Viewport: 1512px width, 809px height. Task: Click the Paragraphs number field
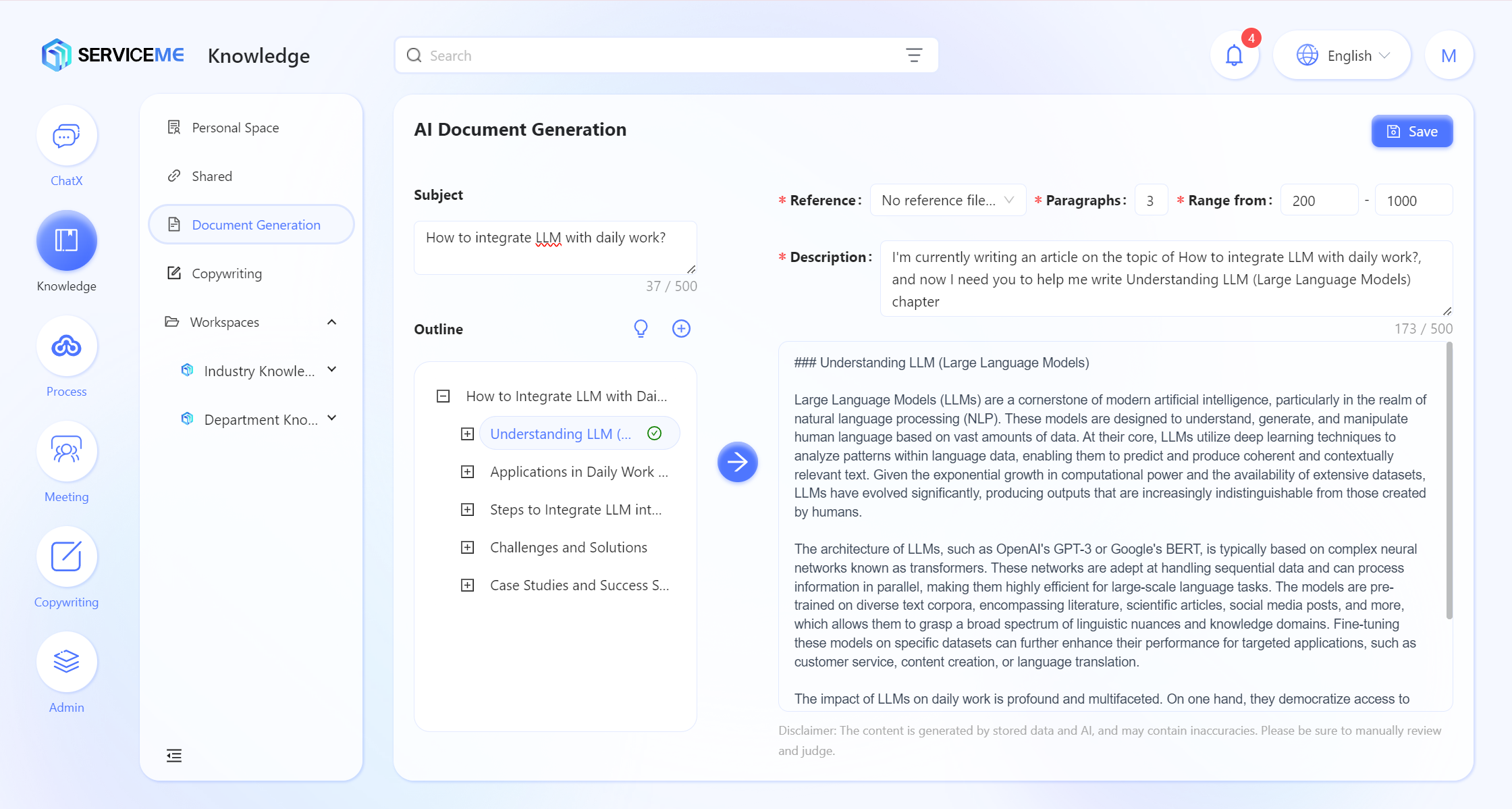(x=1151, y=201)
